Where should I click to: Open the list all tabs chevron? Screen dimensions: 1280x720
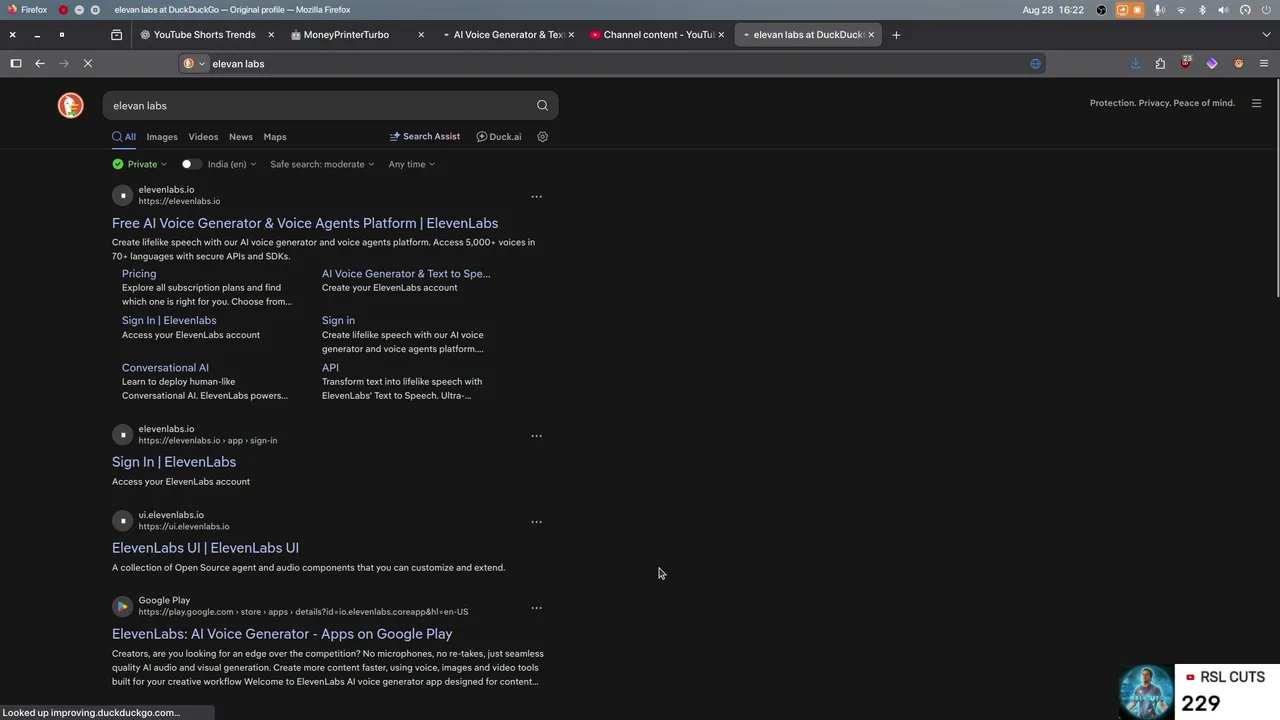(1266, 35)
